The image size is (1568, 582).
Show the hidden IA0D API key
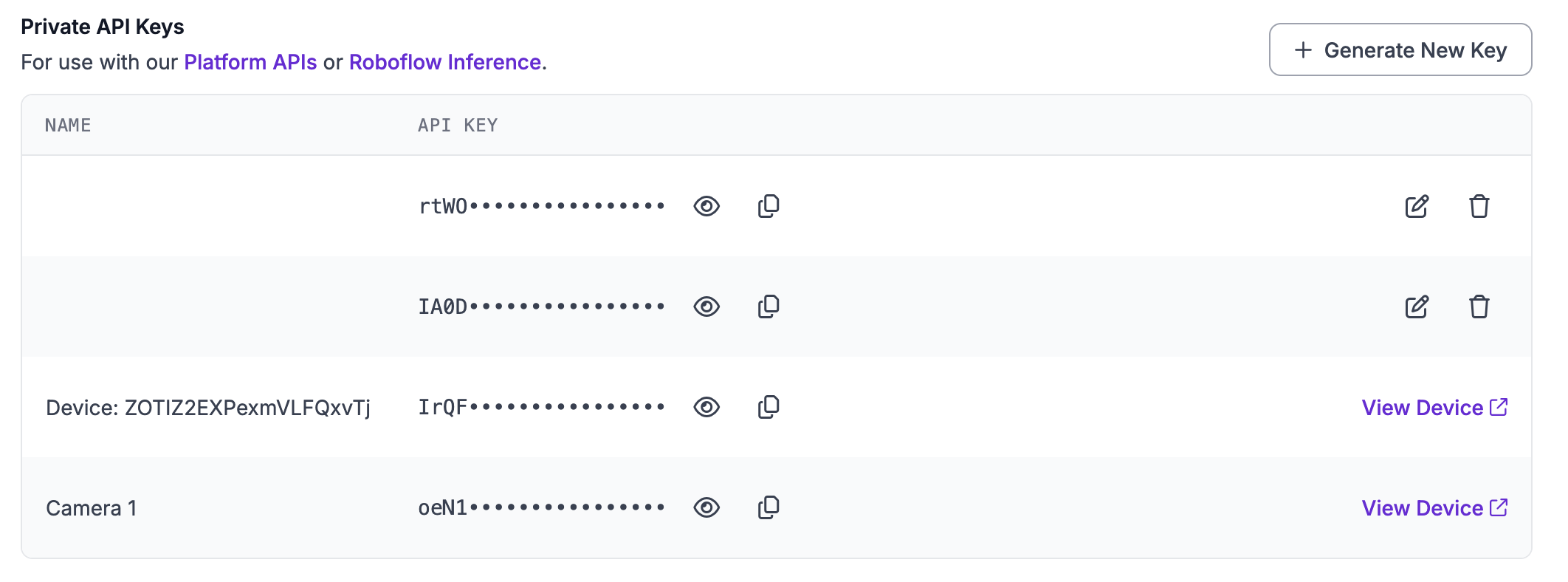(706, 307)
